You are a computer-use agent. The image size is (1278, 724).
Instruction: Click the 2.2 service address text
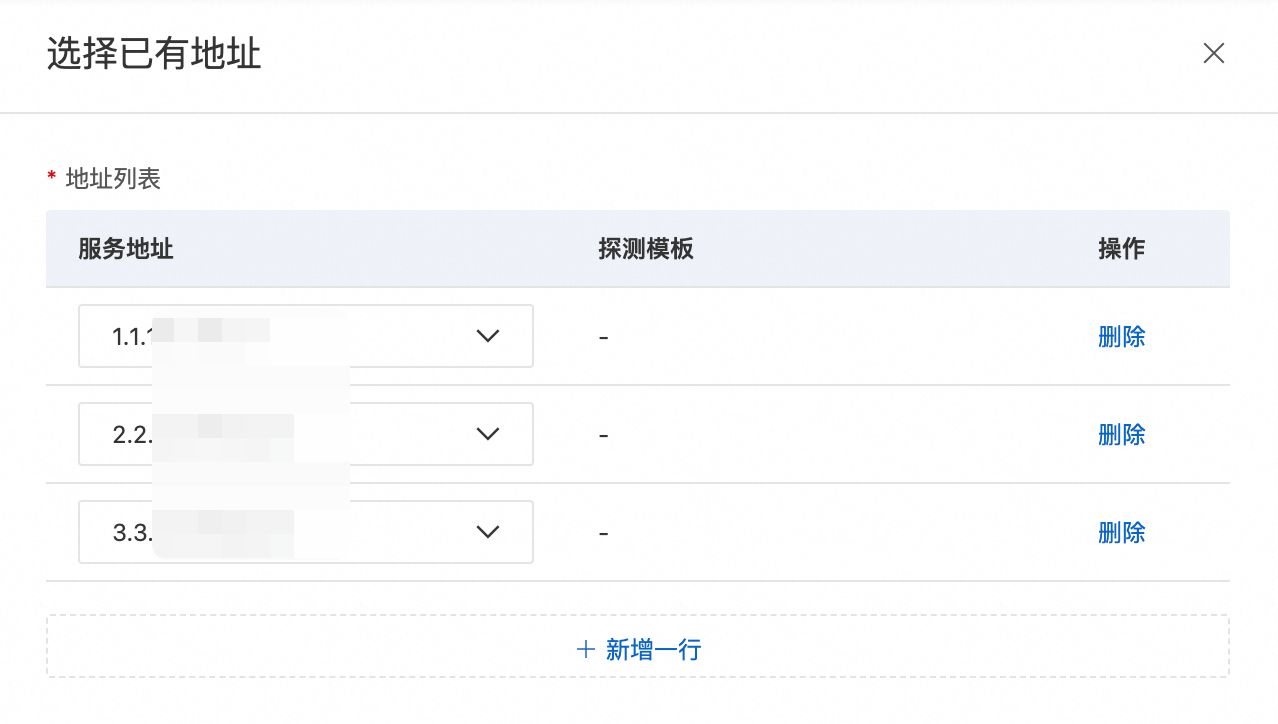[131, 434]
